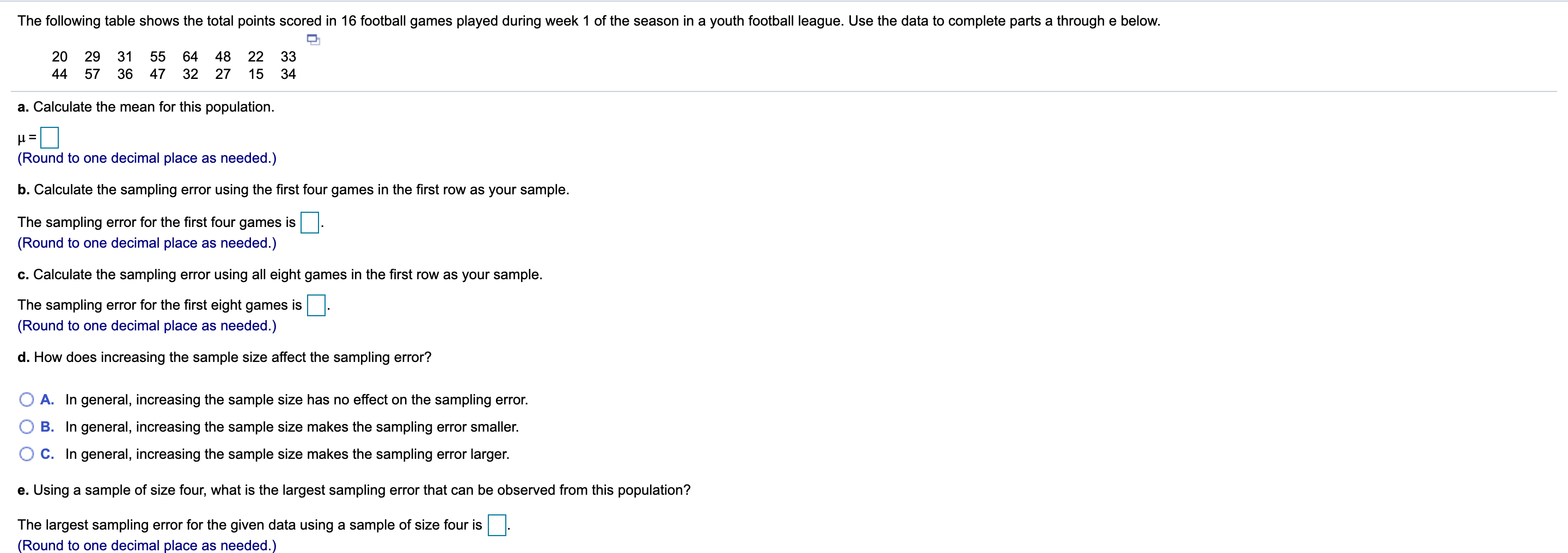Click the bold 'd.' question label
This screenshot has width=1568, height=553.
point(23,358)
